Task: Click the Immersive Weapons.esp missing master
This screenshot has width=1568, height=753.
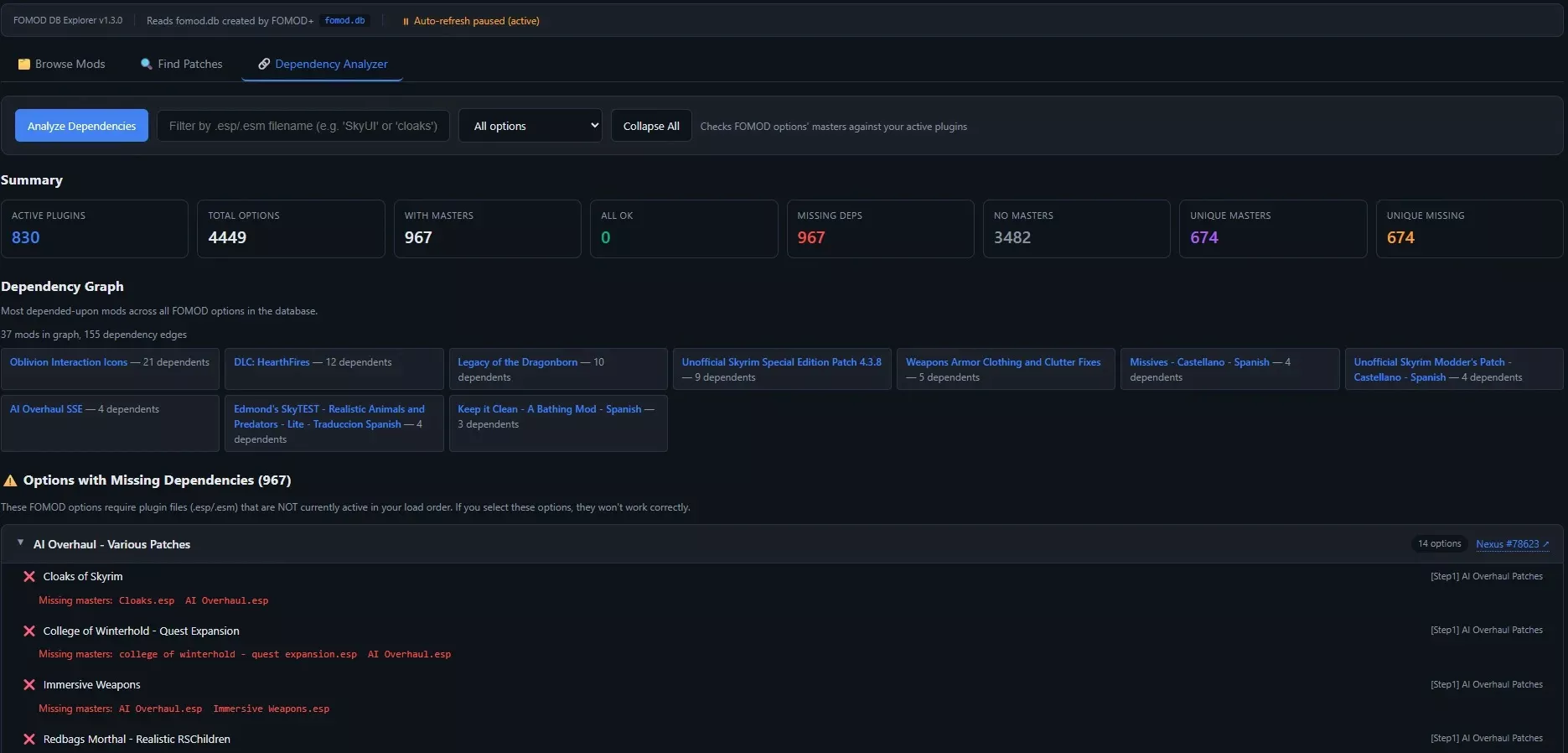Action: click(272, 709)
